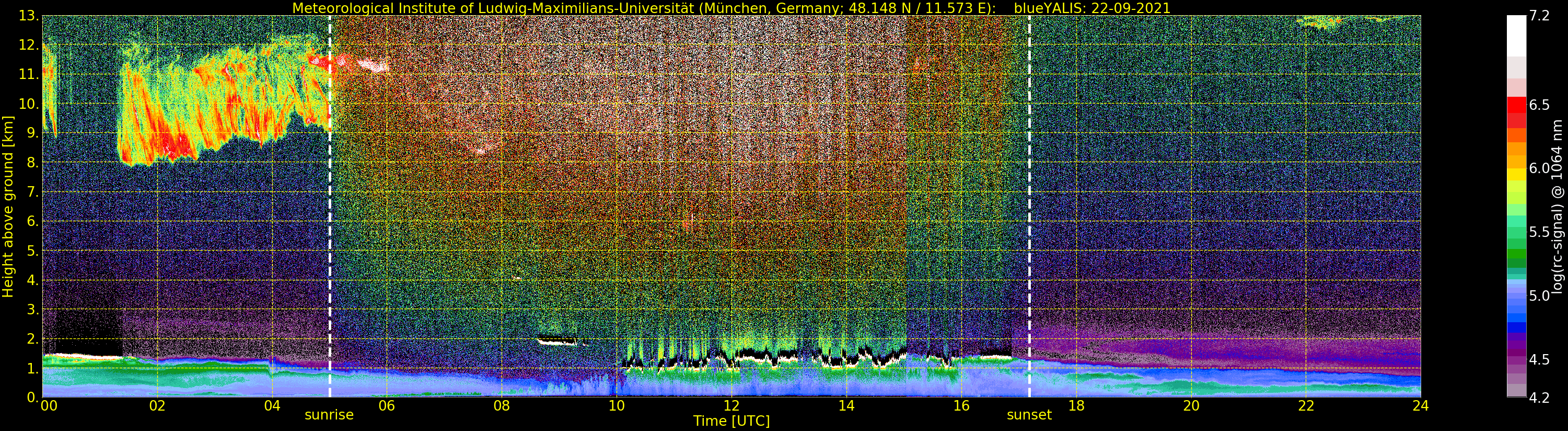This screenshot has width=1568, height=431.
Task: Click the time tick label '22'
Action: (x=1306, y=406)
